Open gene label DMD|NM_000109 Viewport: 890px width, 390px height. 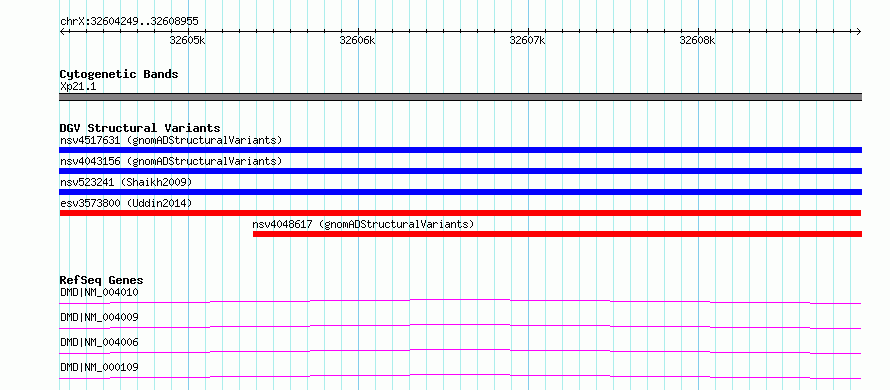[x=99, y=367]
